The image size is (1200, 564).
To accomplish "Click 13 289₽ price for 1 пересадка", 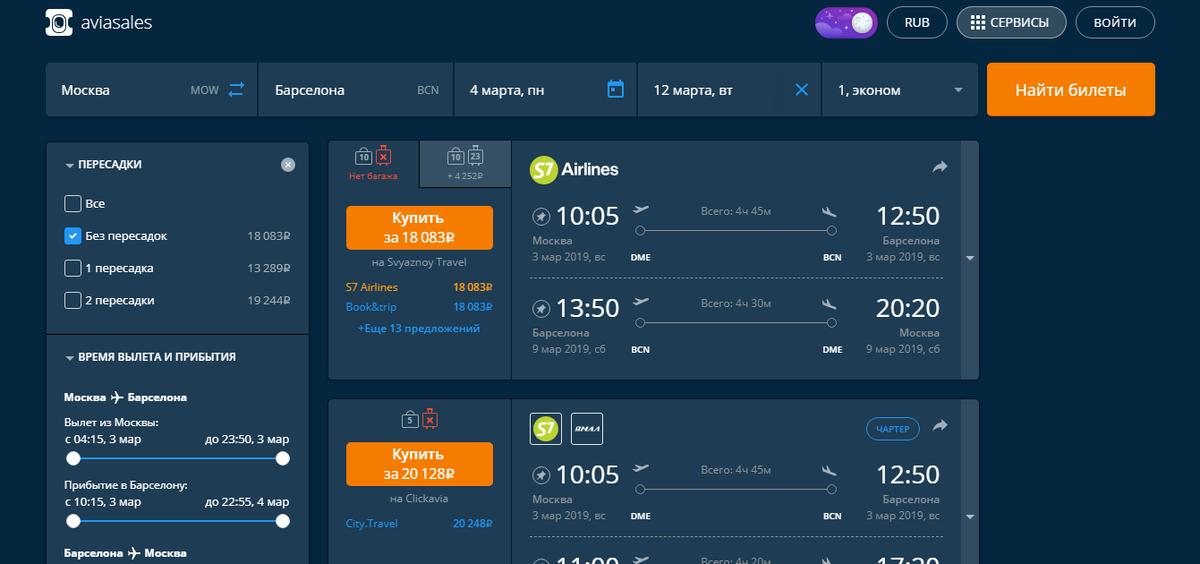I will 268,268.
